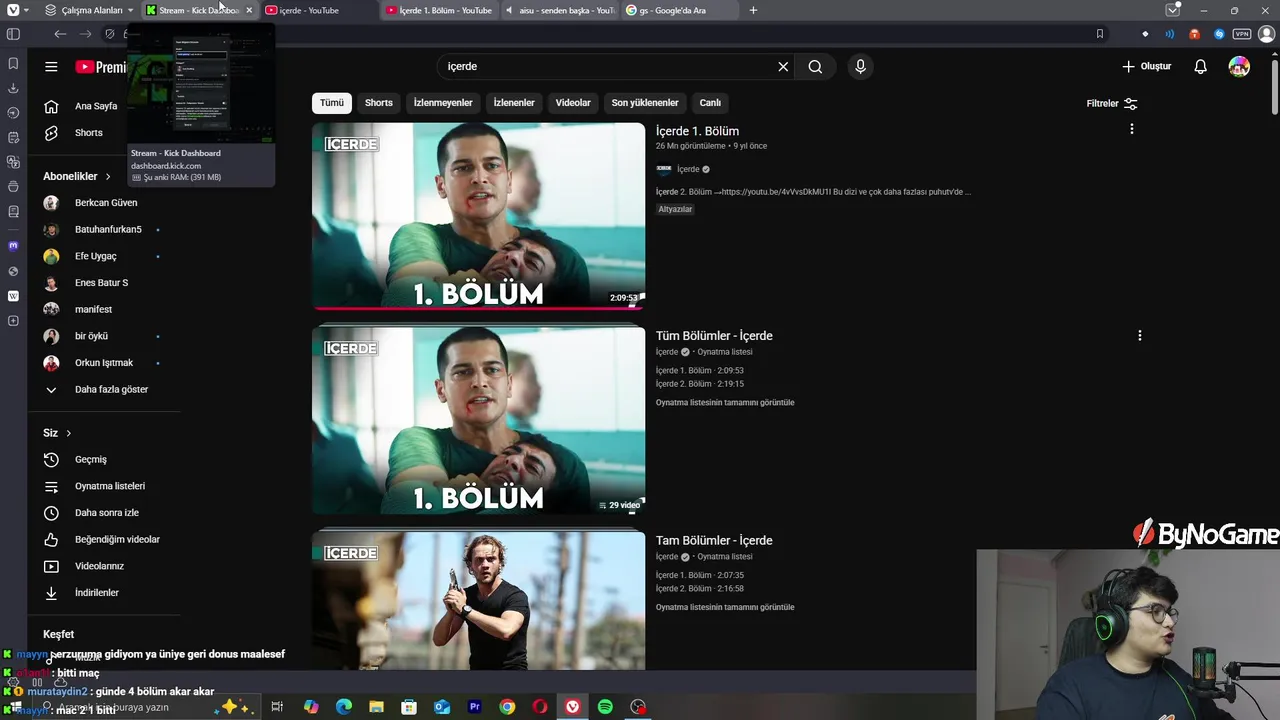
Task: Click the YouTube Premium logo
Action: [101, 67]
